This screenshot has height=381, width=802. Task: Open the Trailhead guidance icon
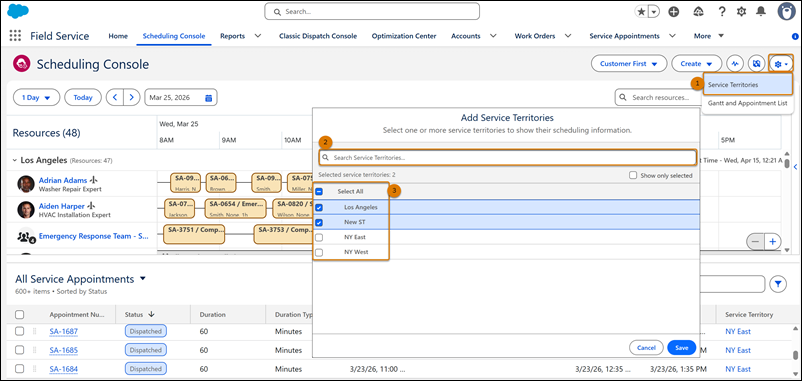[x=699, y=12]
